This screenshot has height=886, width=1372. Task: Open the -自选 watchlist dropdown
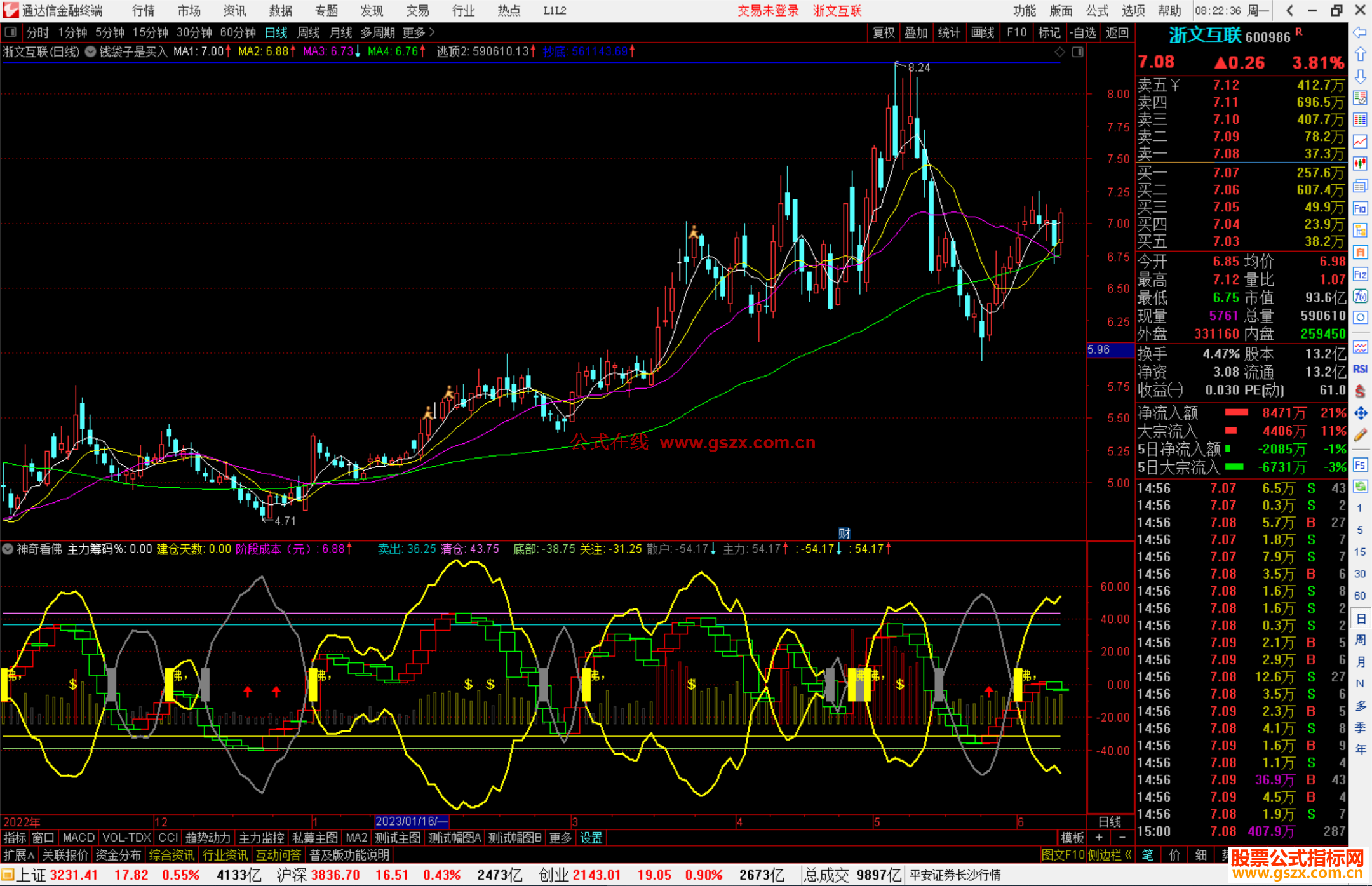(1083, 32)
